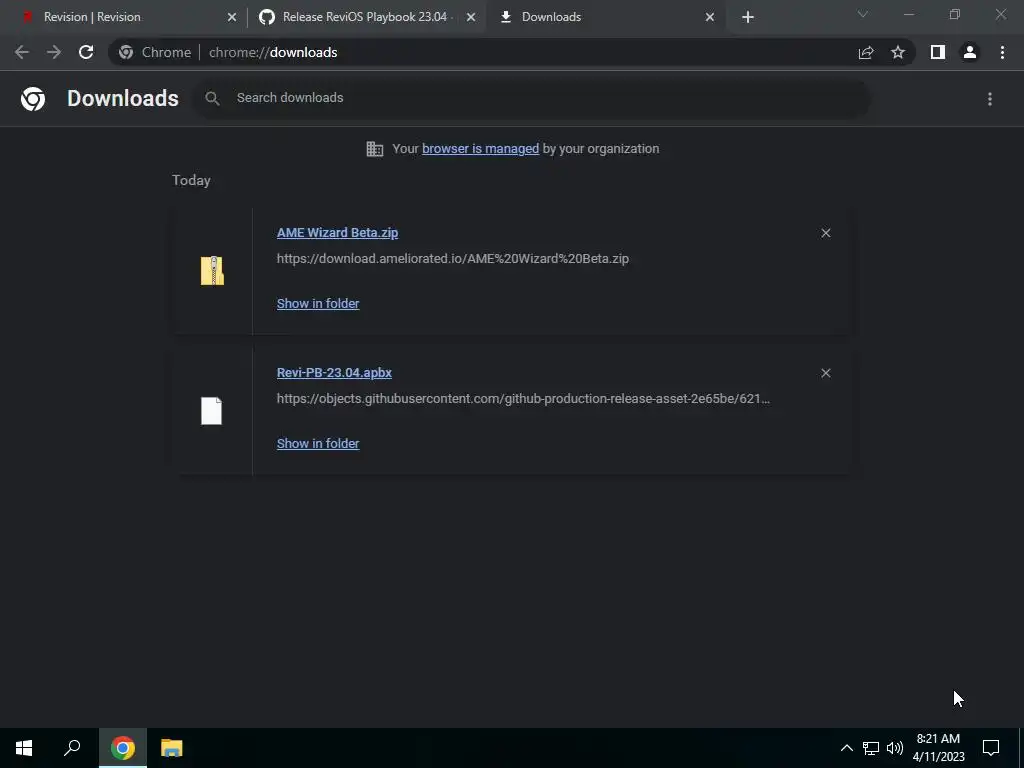Show hidden system tray icons
This screenshot has width=1024, height=768.
846,748
